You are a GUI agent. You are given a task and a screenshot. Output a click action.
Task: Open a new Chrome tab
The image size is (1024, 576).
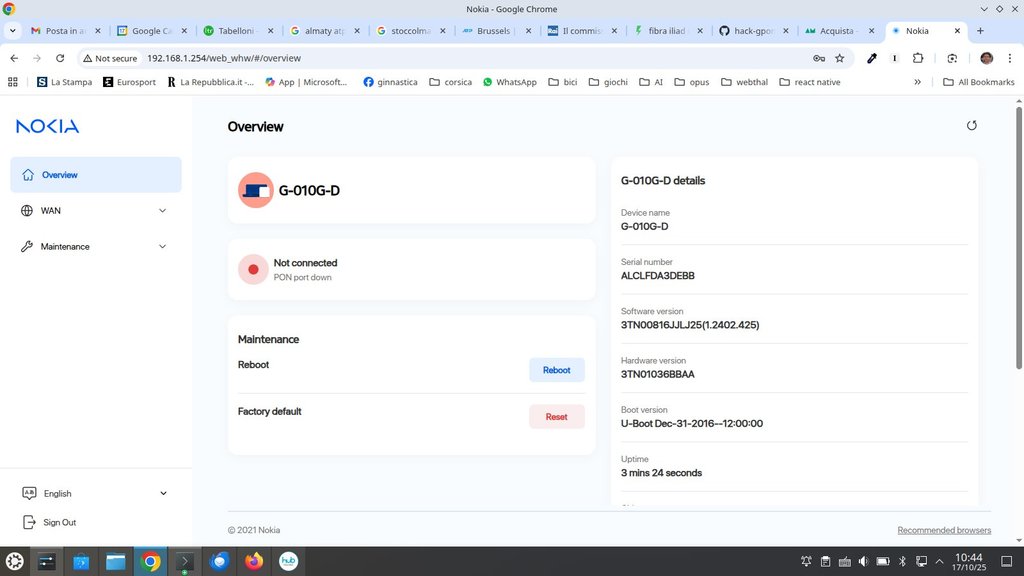[x=980, y=31]
